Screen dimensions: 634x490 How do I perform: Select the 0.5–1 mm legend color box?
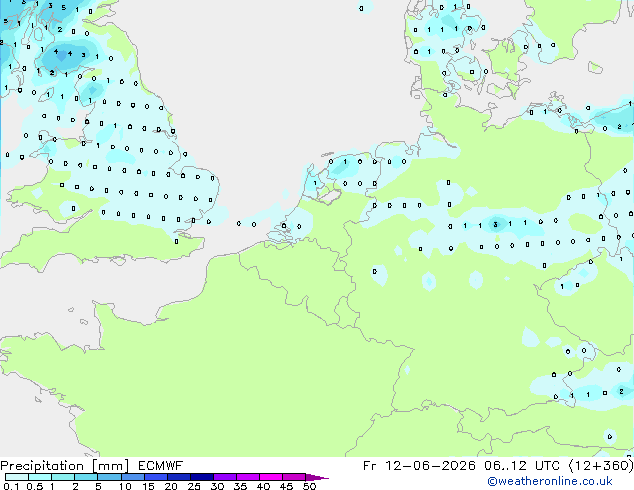[x=40, y=477]
